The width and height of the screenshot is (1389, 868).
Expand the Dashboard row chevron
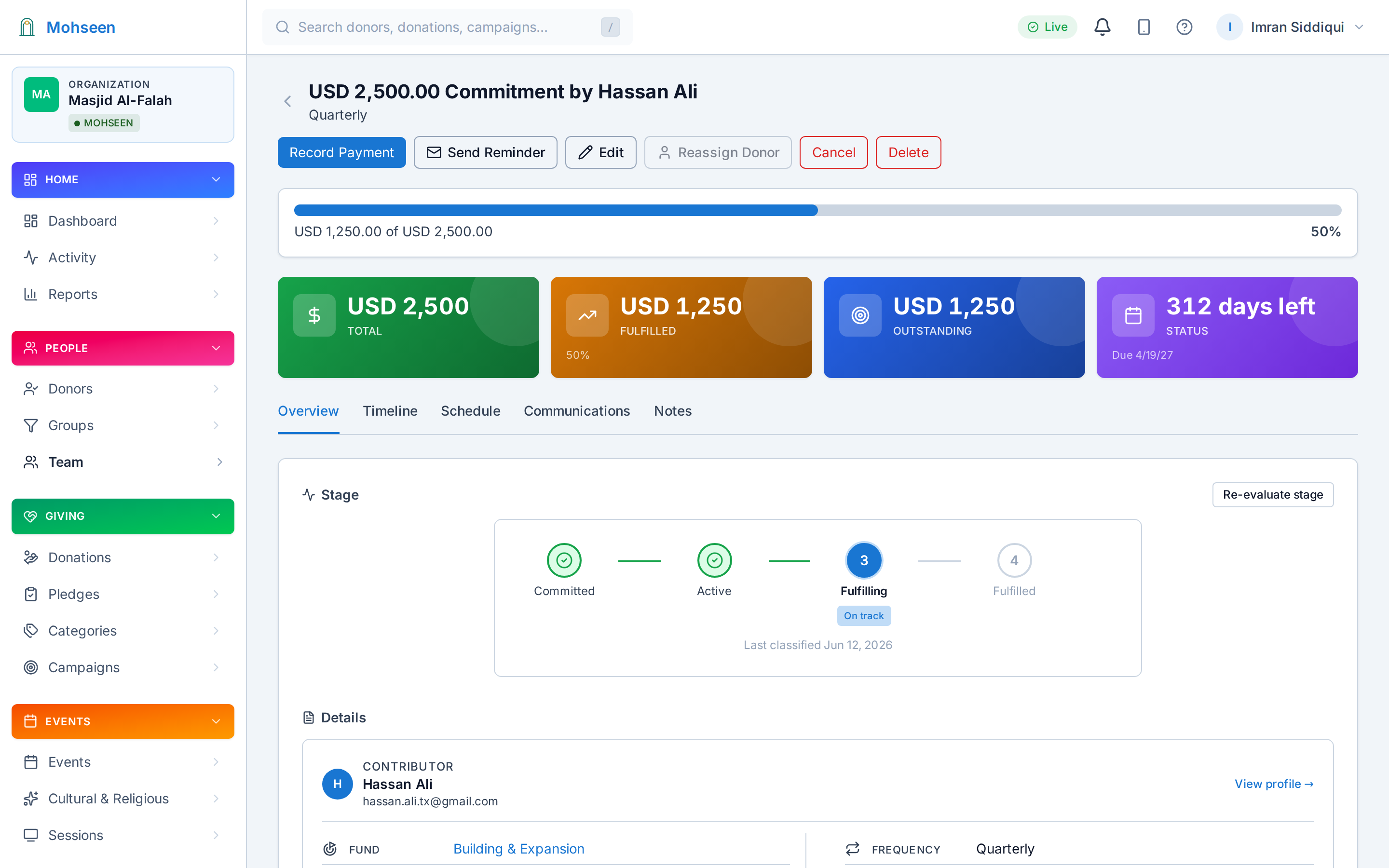click(216, 221)
